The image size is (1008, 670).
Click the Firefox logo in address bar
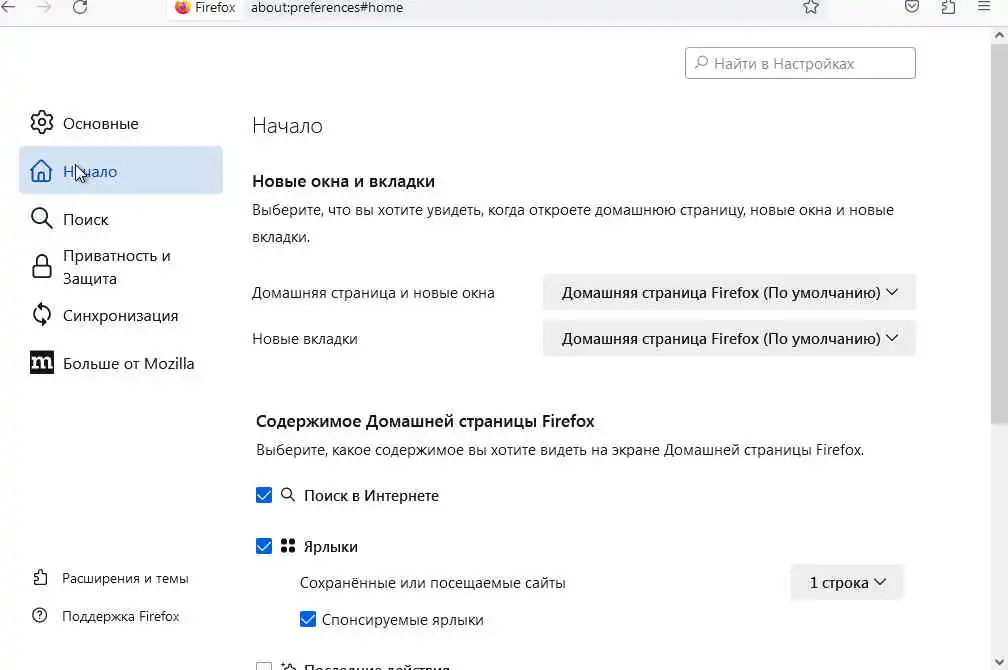(x=183, y=7)
